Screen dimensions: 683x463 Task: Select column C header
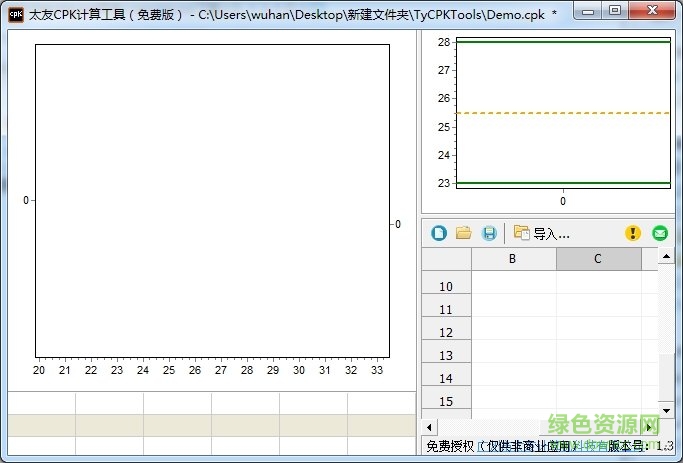click(x=598, y=259)
